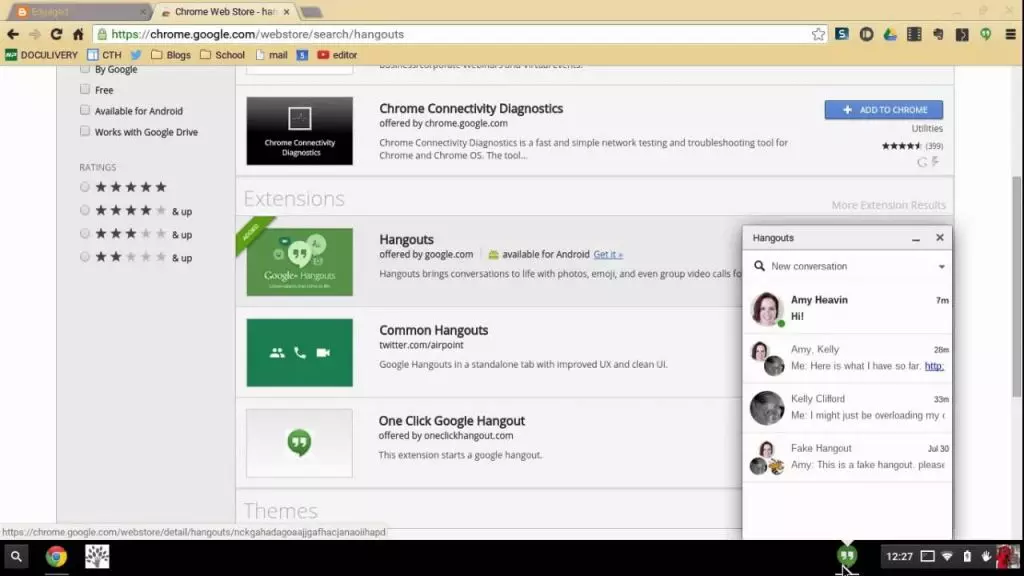Image resolution: width=1024 pixels, height=576 pixels.
Task: Enable the Available for Android filter
Action: coord(85,110)
